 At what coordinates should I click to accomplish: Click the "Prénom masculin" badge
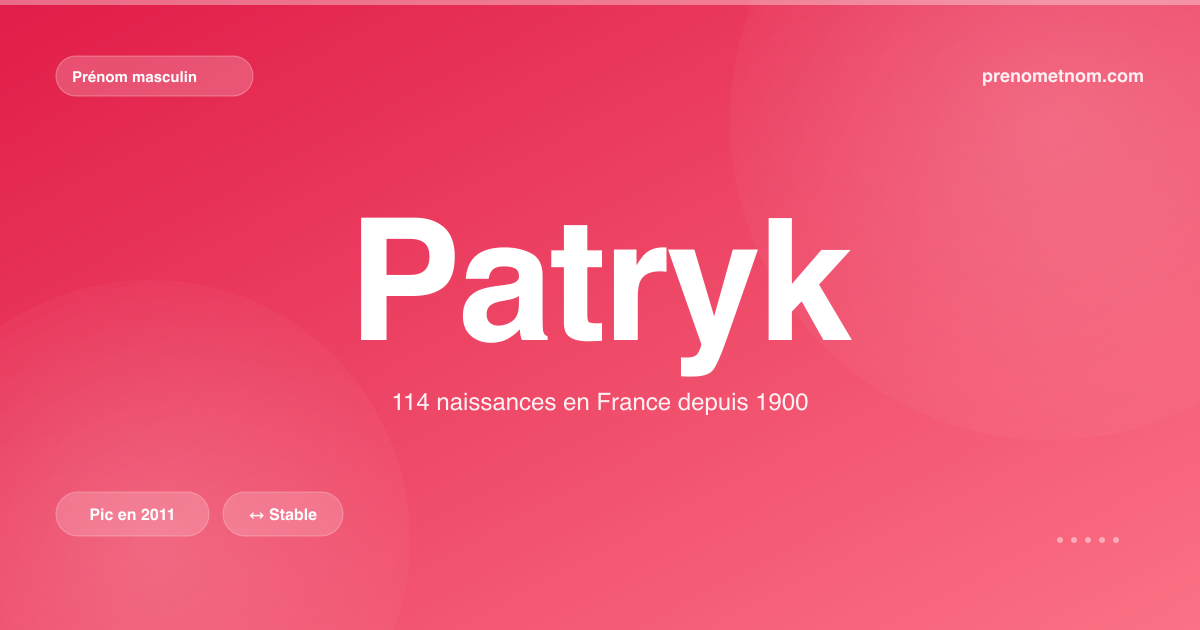pos(154,76)
